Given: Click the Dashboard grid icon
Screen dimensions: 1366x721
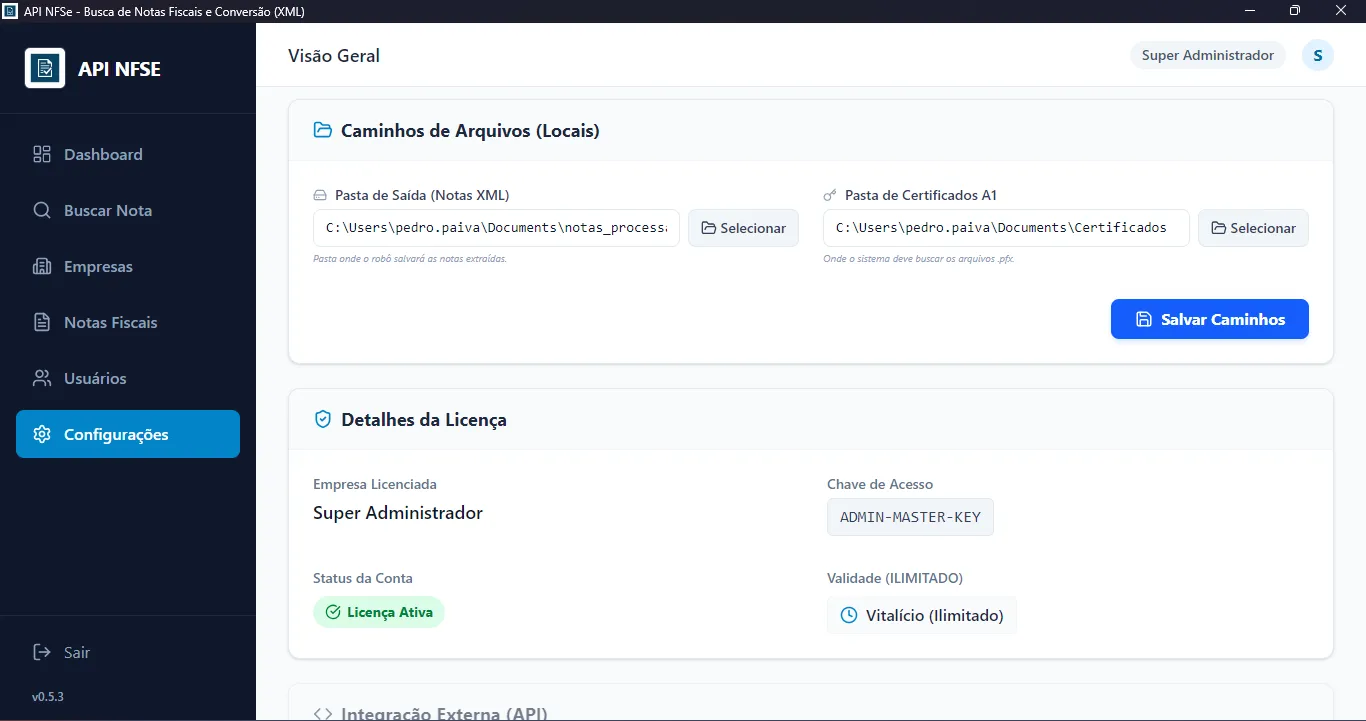Looking at the screenshot, I should tap(42, 154).
